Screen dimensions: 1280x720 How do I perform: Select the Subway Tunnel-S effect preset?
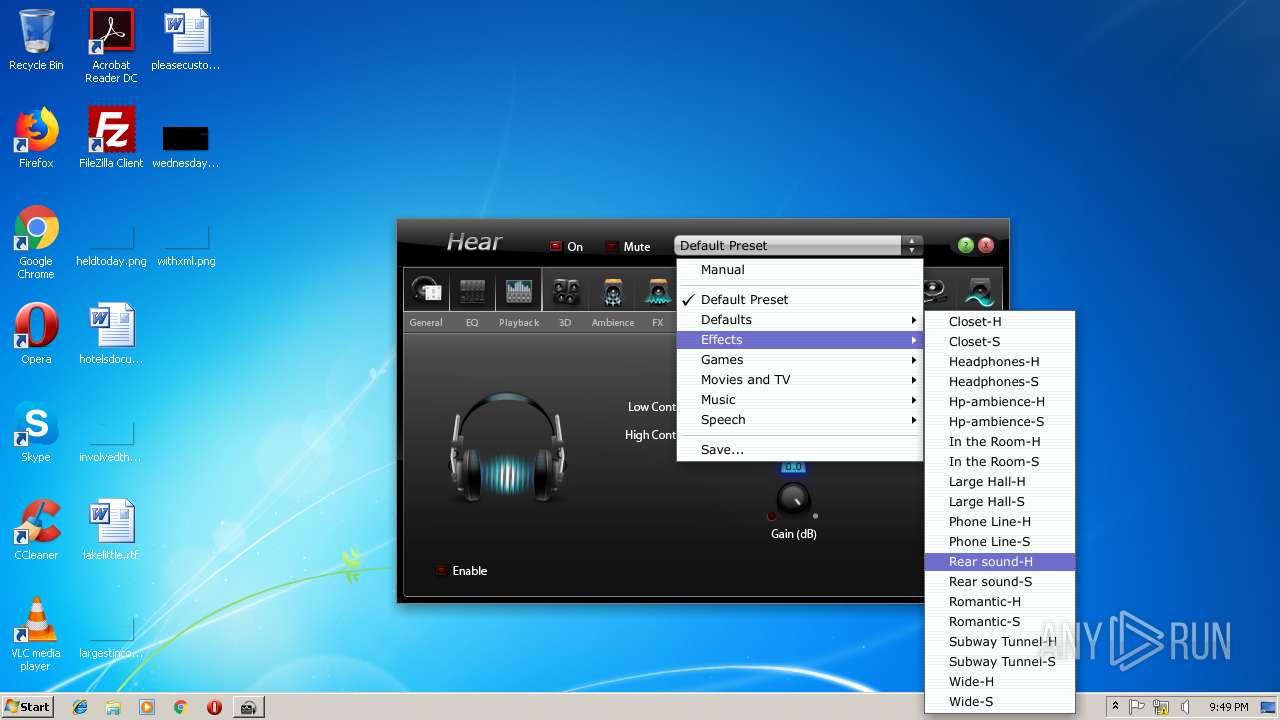999,662
